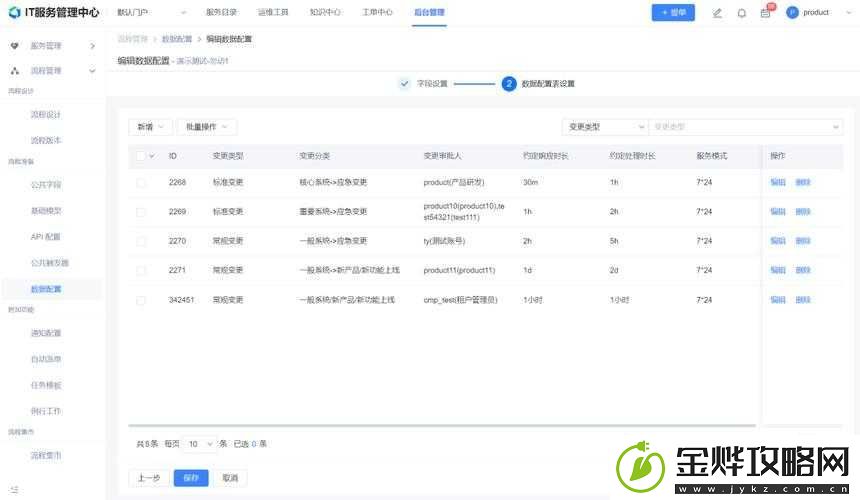Open 公共触发器 in the sidebar
This screenshot has height=500, width=860.
click(x=50, y=263)
